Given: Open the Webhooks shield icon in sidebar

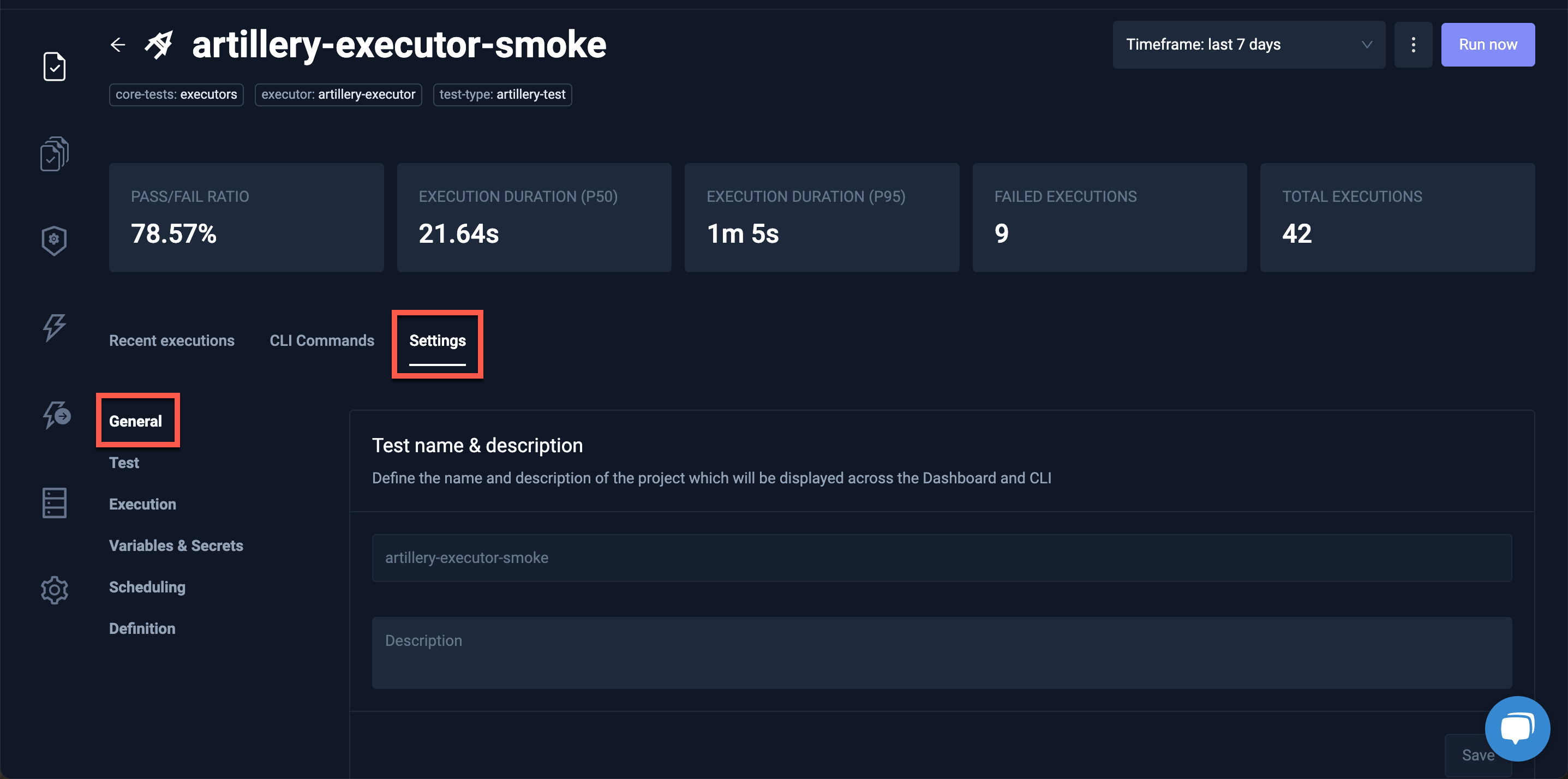Looking at the screenshot, I should [x=53, y=240].
